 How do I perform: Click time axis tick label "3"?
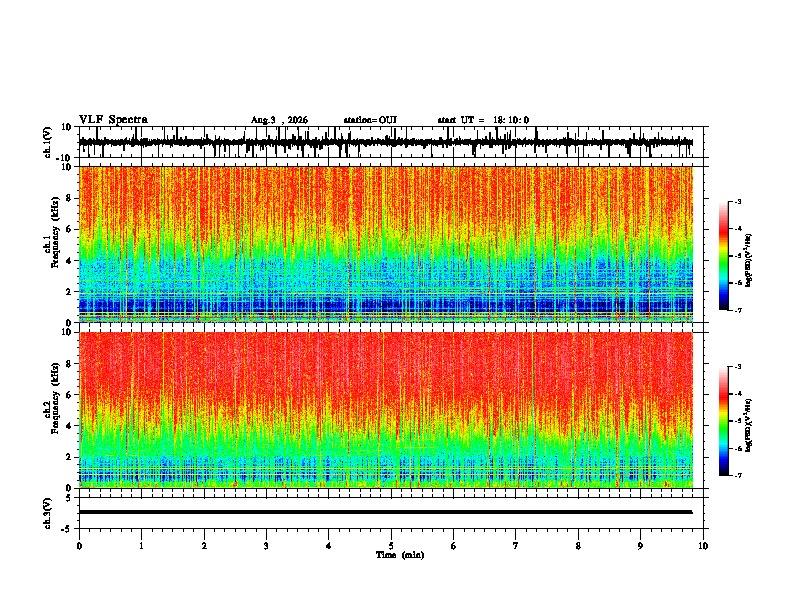[x=266, y=546]
